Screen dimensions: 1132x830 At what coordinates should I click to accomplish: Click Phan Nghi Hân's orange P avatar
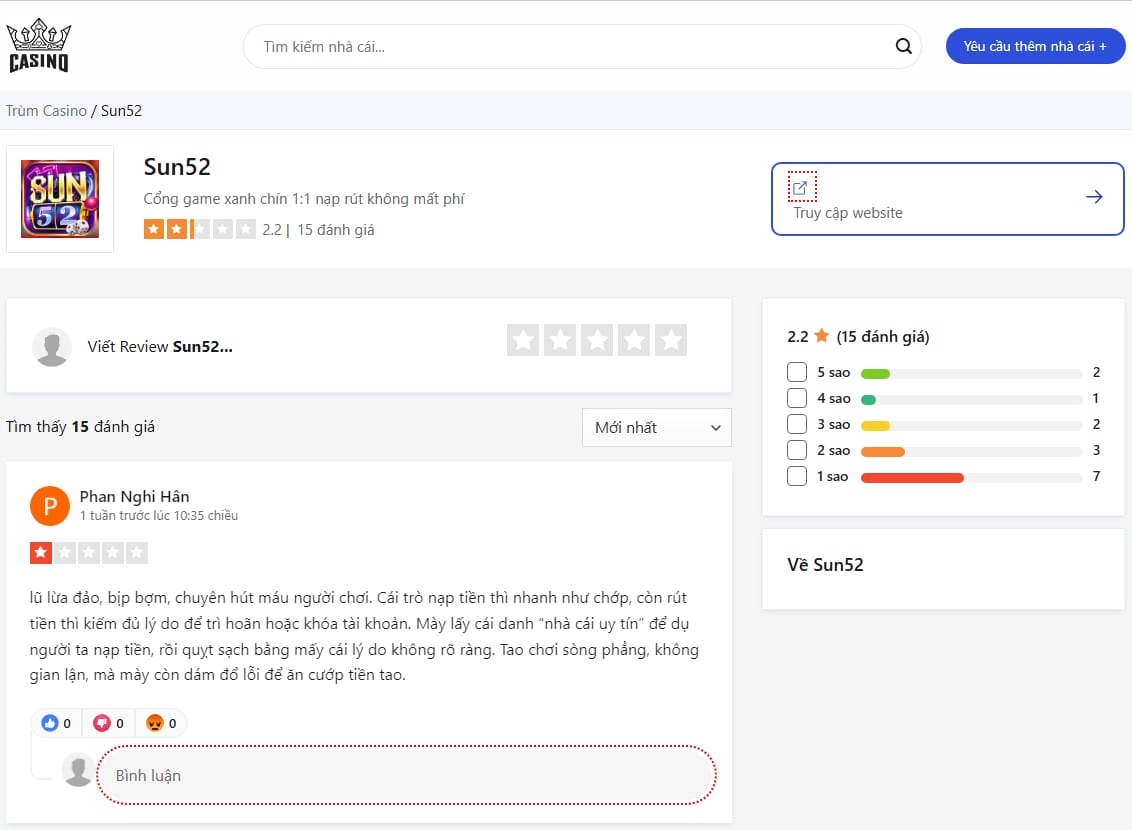50,506
